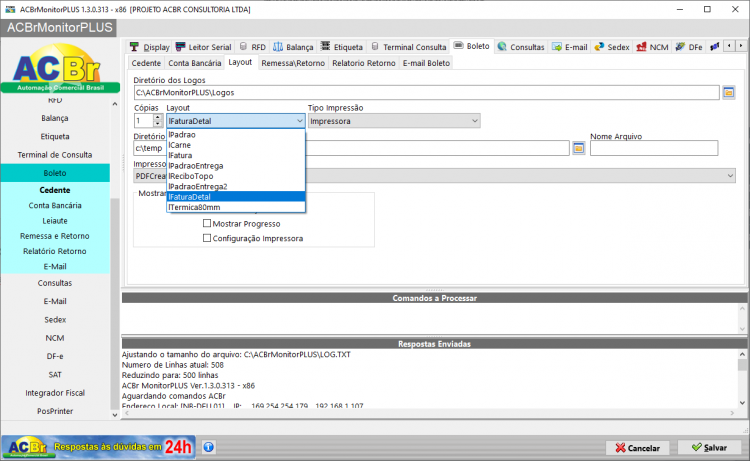
Task: Enable Configuração Impressora checkbox
Action: click(207, 238)
